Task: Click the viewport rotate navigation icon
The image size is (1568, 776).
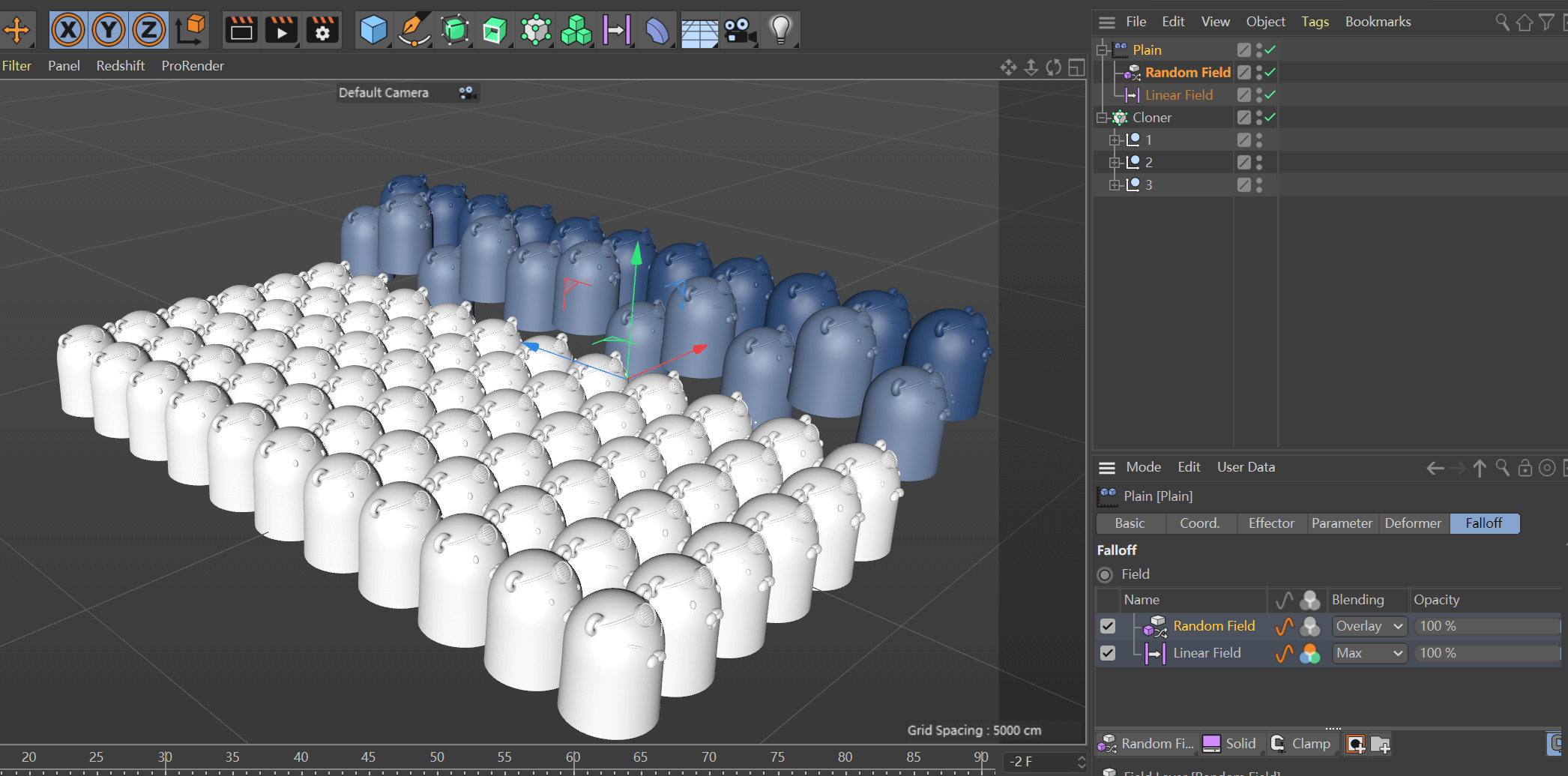Action: (x=1054, y=67)
